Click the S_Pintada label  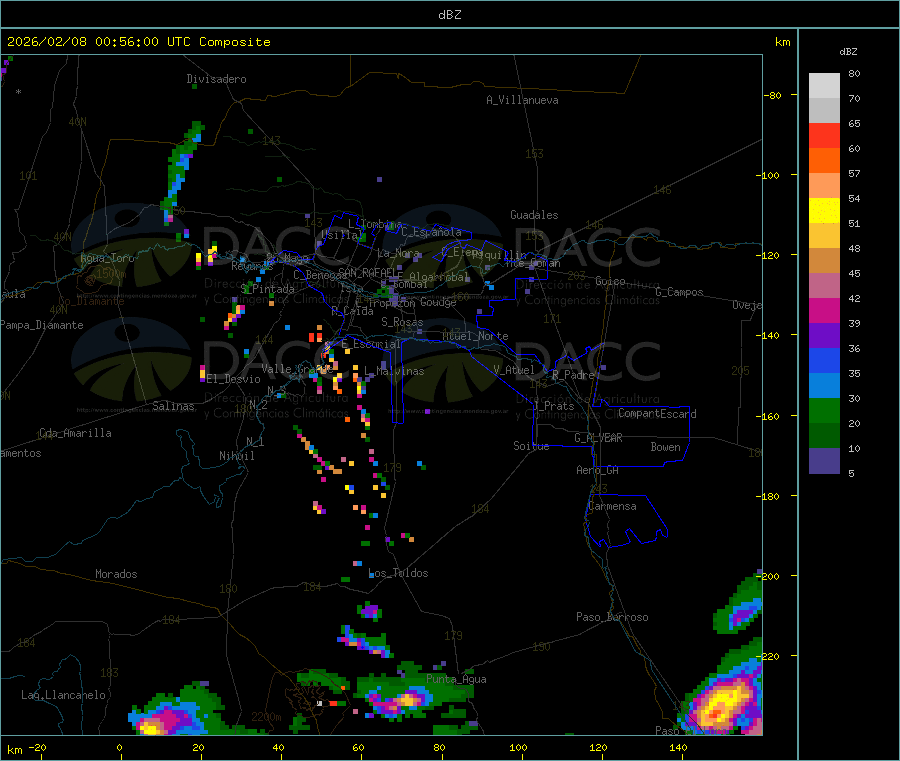(267, 289)
